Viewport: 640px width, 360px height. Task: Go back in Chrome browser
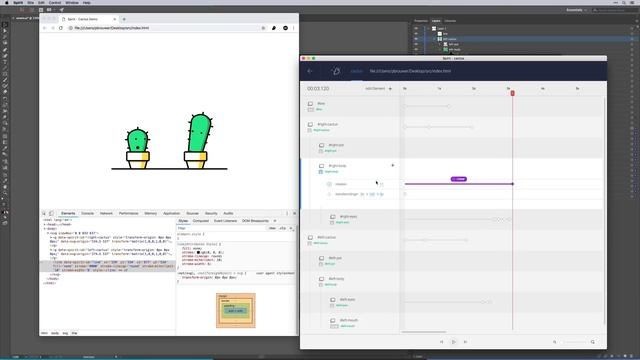[44, 28]
